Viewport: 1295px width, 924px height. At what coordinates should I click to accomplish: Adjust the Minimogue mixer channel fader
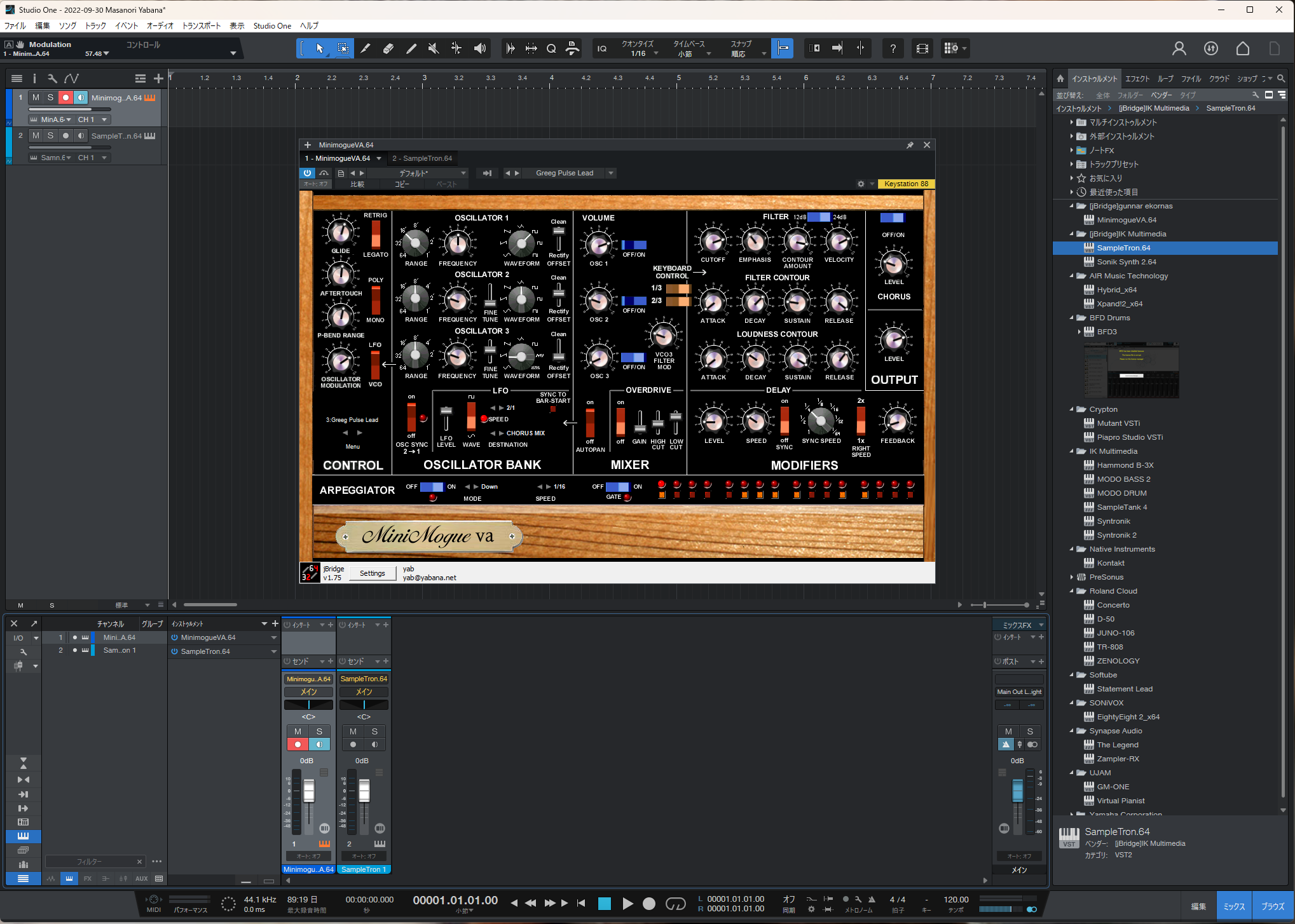tap(309, 791)
